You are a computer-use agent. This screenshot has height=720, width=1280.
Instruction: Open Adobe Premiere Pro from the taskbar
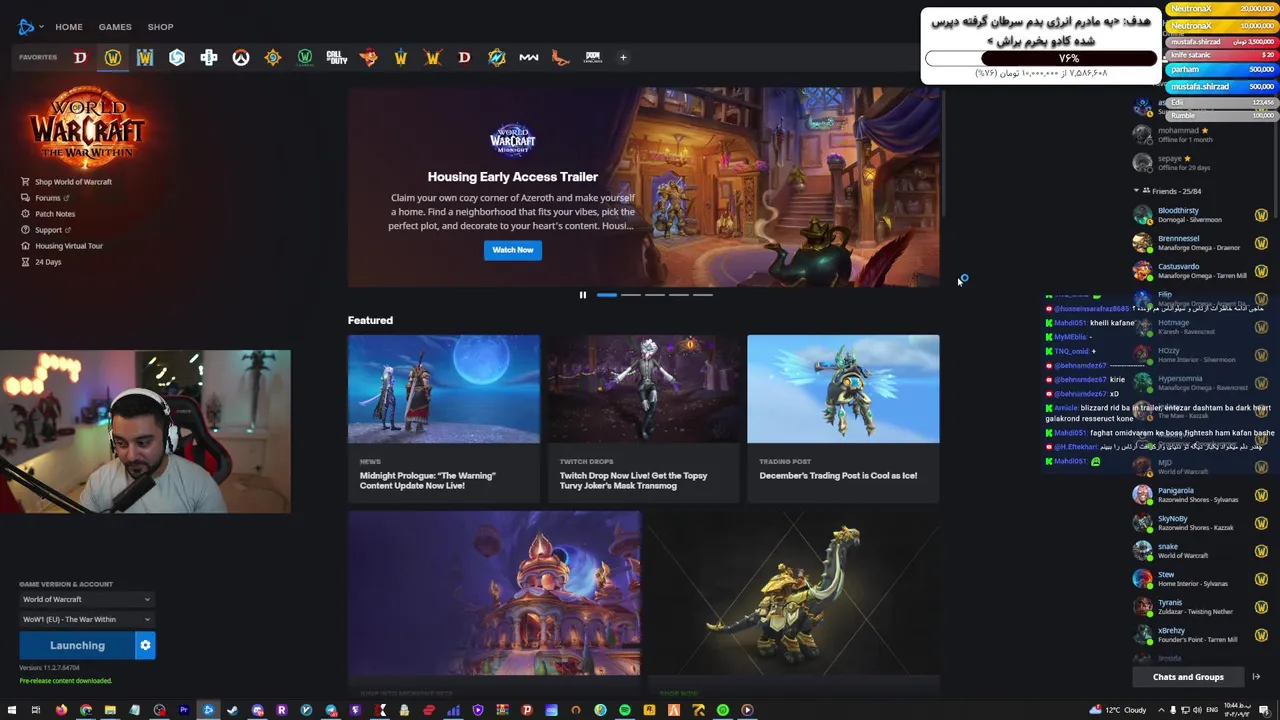point(184,710)
